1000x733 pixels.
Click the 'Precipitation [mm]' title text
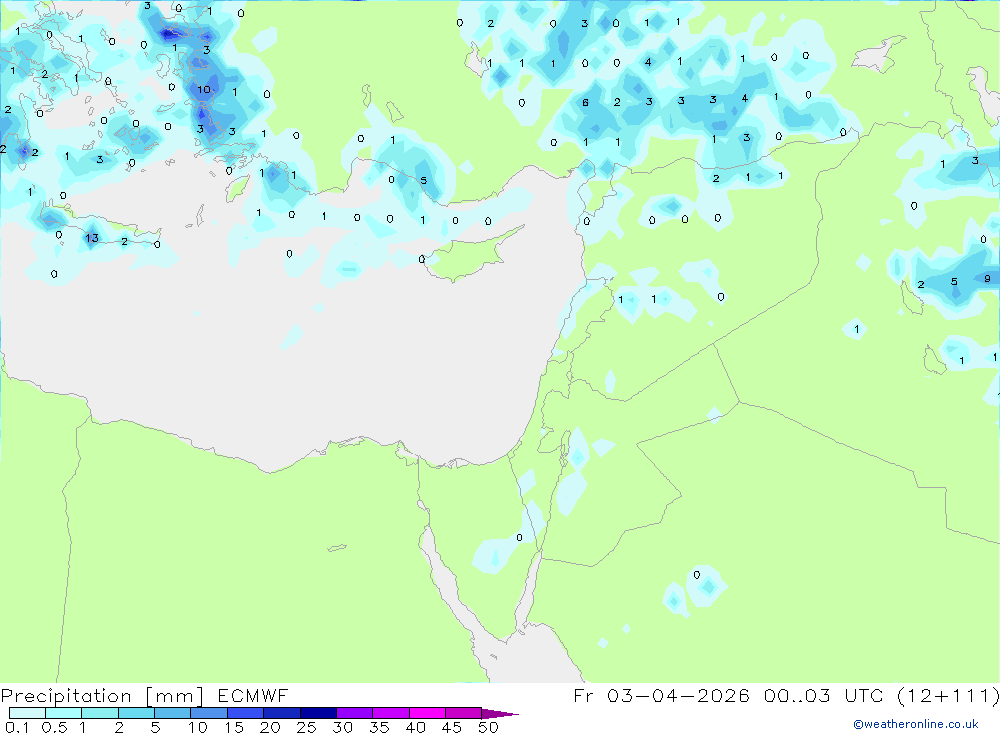(102, 696)
